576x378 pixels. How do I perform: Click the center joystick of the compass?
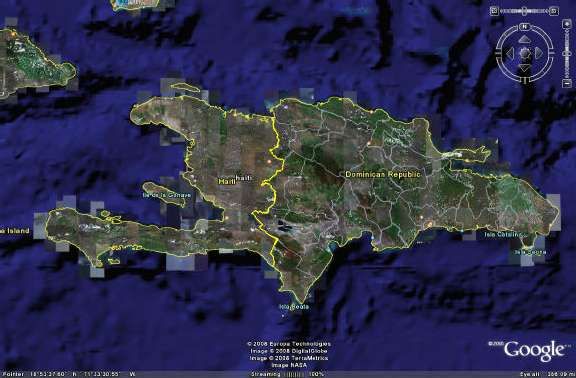point(525,53)
